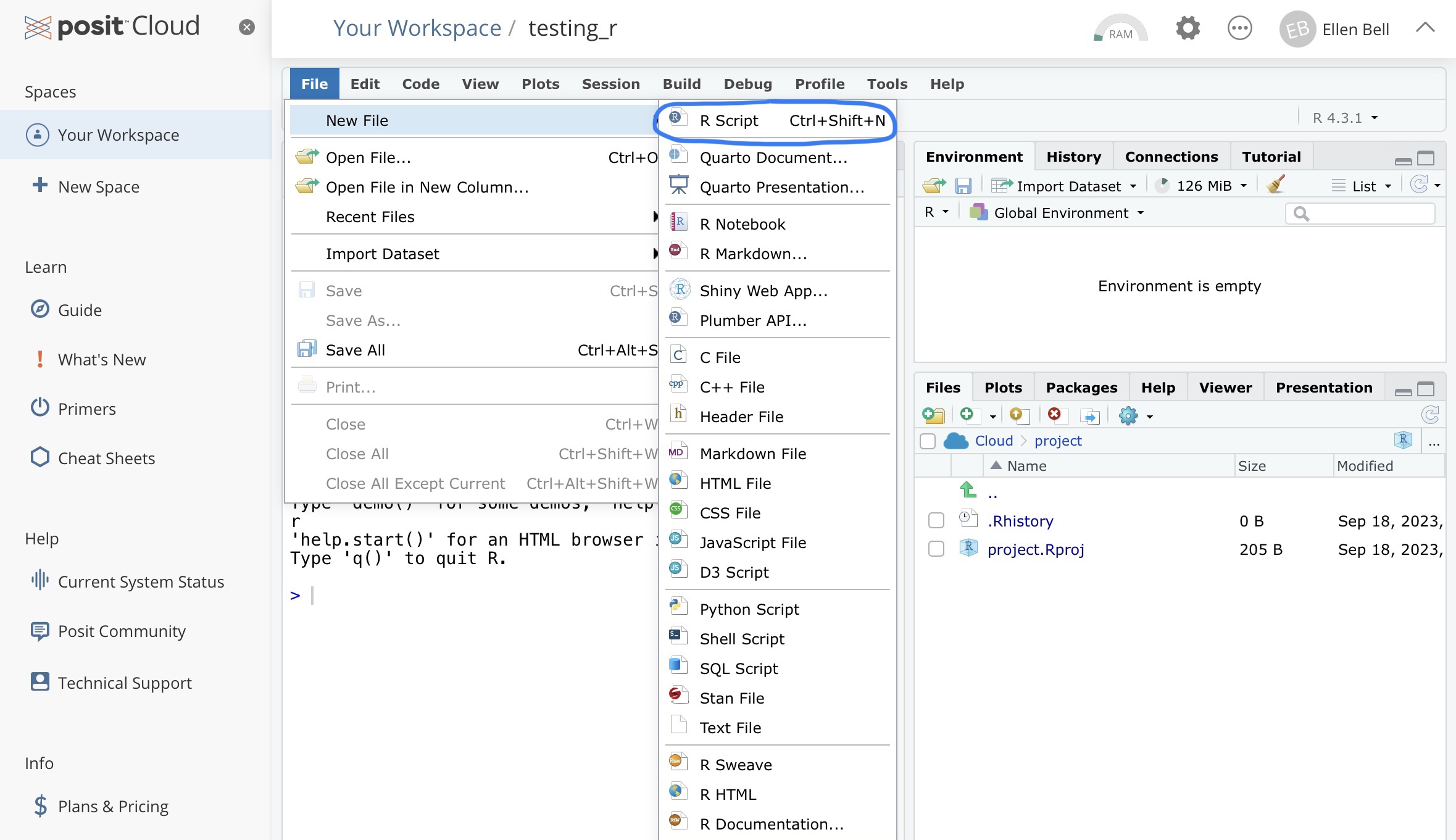Check the project.Rproj file checkbox
The width and height of the screenshot is (1456, 840).
click(x=936, y=549)
